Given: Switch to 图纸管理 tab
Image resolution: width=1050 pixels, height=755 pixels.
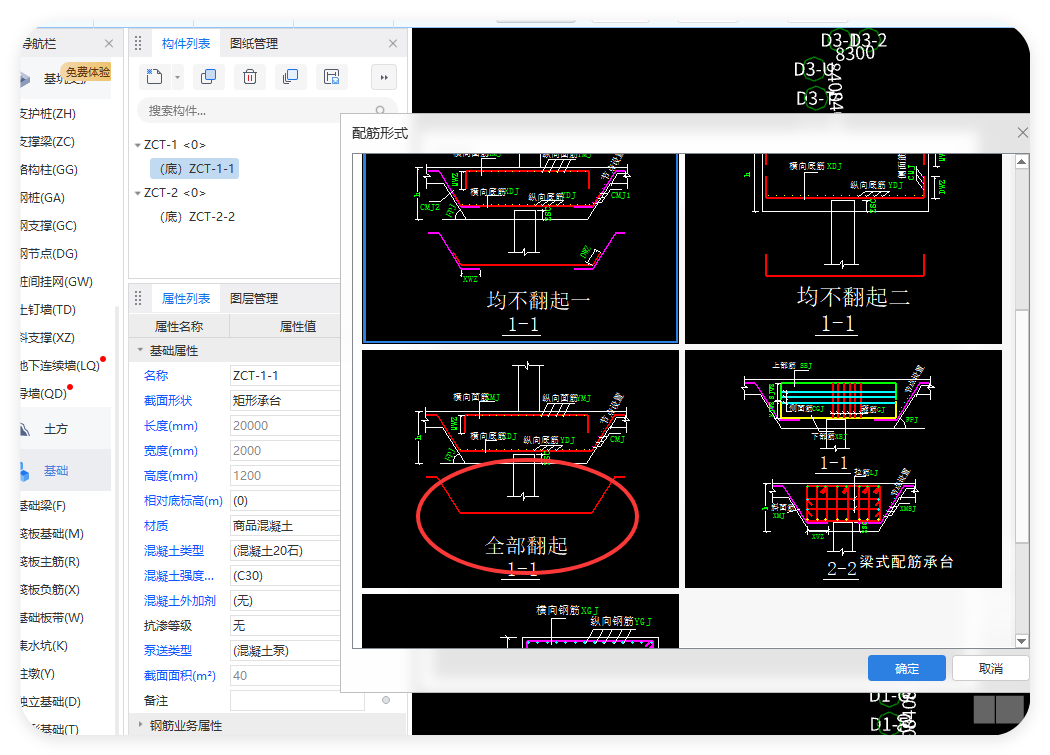Looking at the screenshot, I should 254,44.
